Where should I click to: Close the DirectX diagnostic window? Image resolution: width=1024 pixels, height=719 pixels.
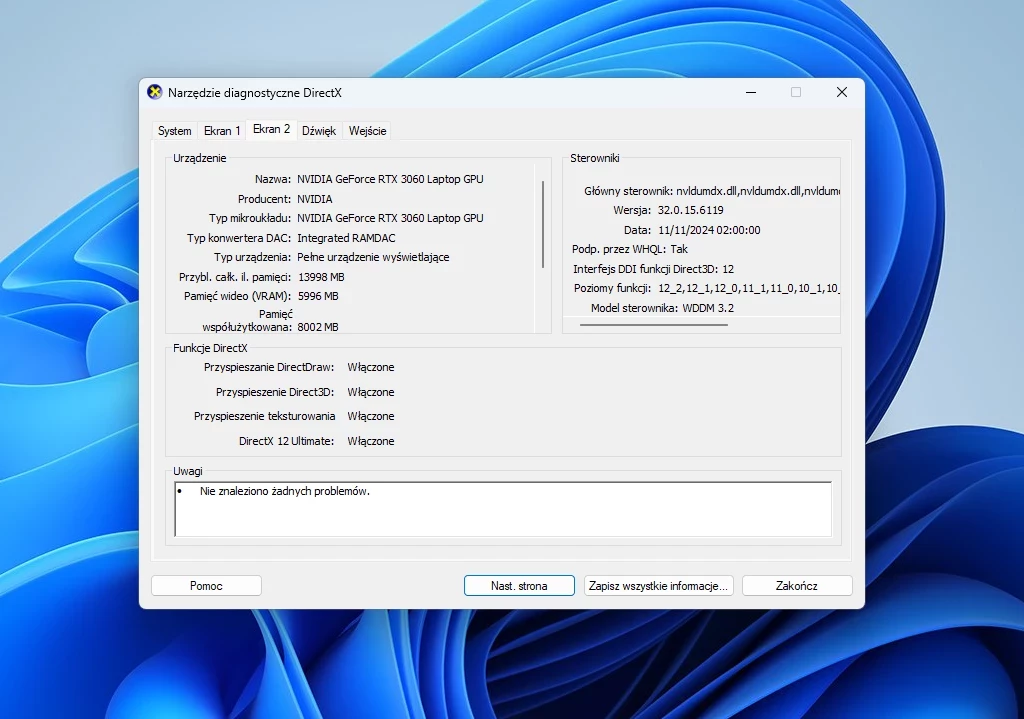[x=841, y=92]
